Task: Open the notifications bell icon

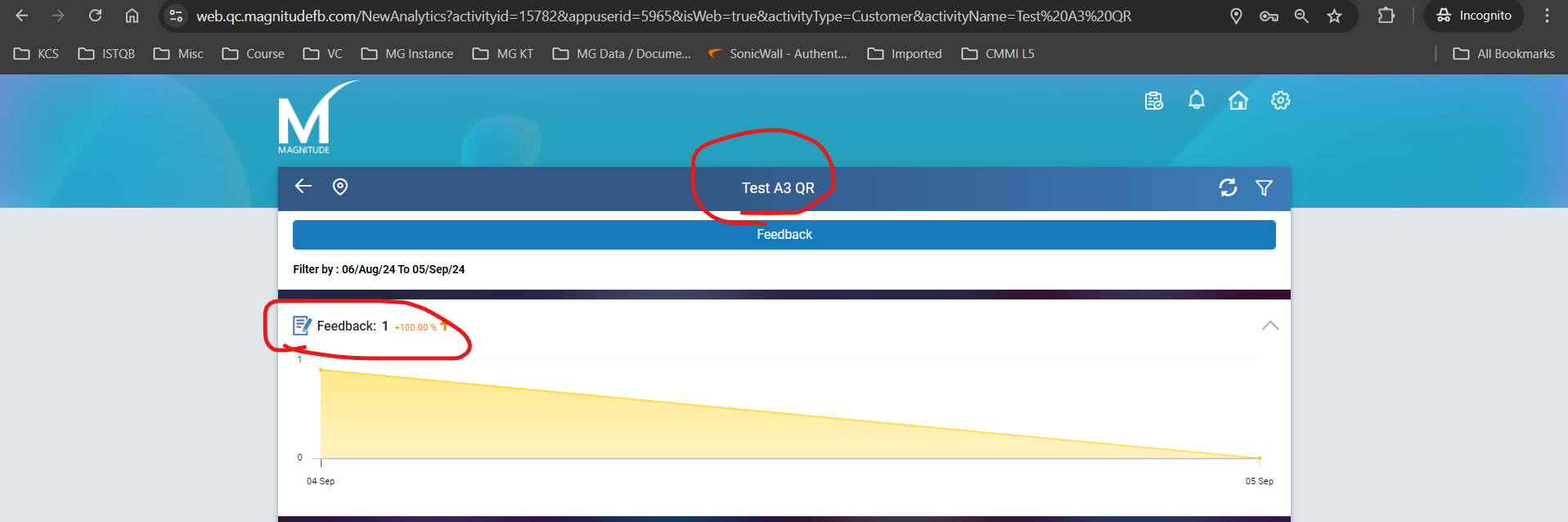Action: (1196, 101)
